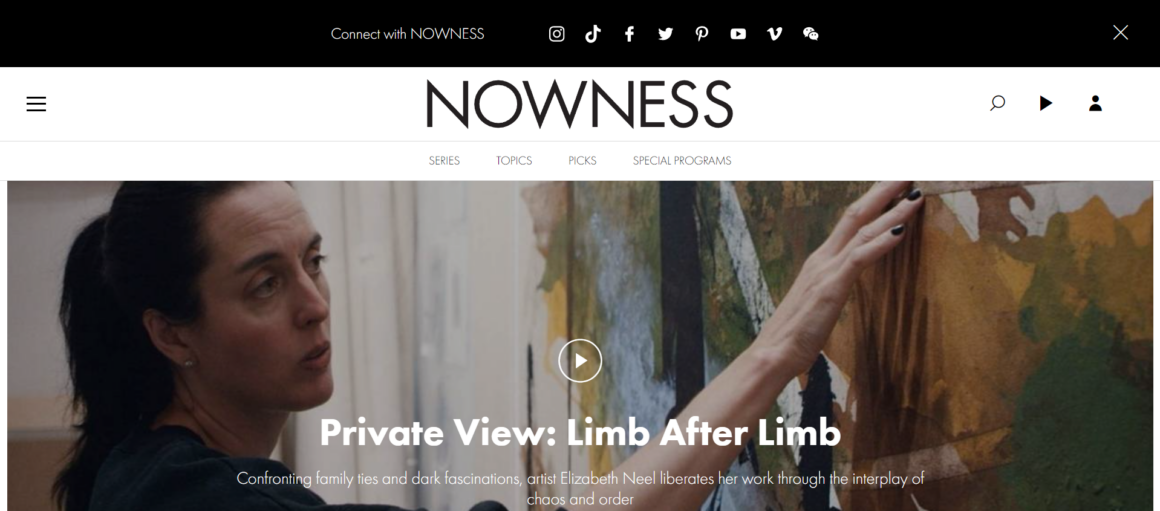This screenshot has width=1160, height=511.
Task: Go to the YouTube channel icon
Action: tap(738, 33)
